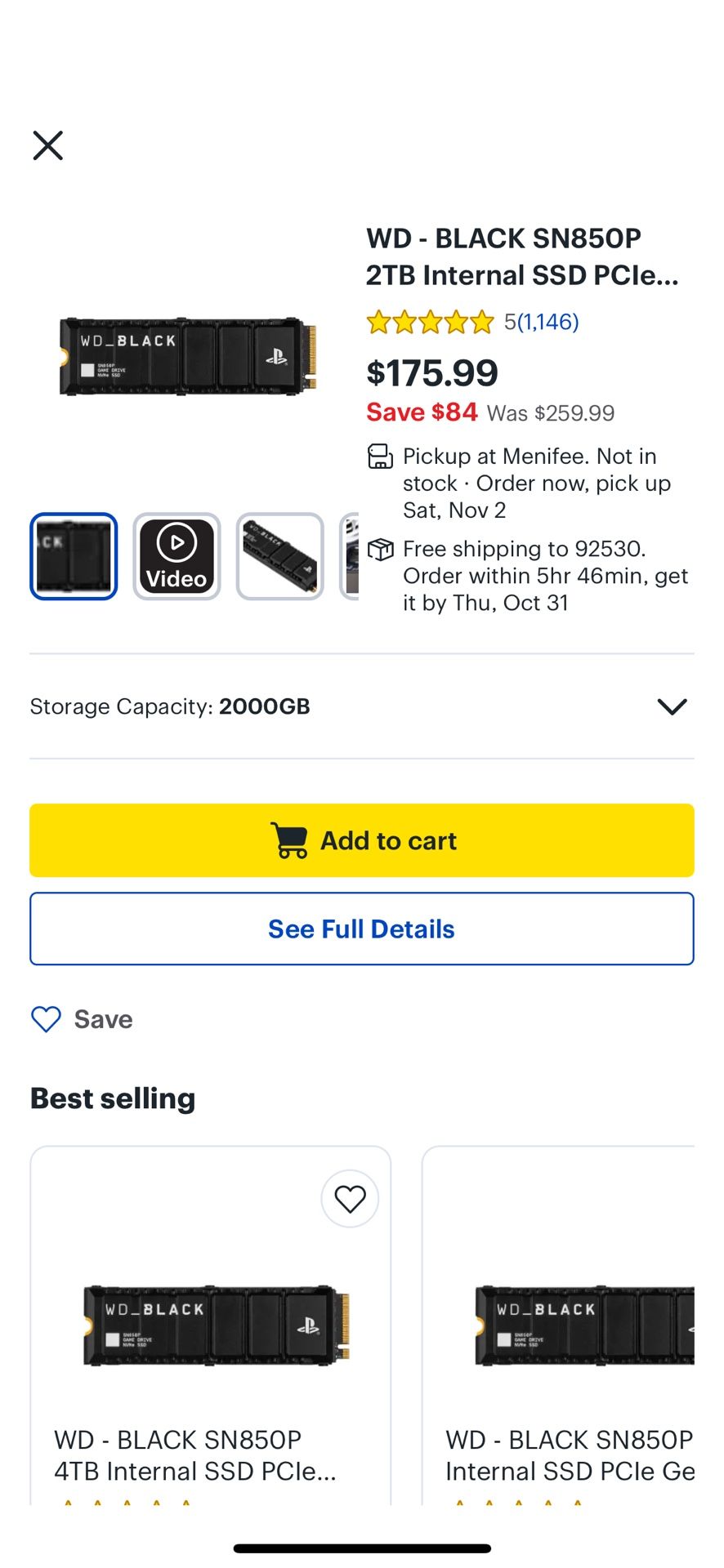The image size is (724, 1568).
Task: Click See Full Details button
Action: pyautogui.click(x=362, y=929)
